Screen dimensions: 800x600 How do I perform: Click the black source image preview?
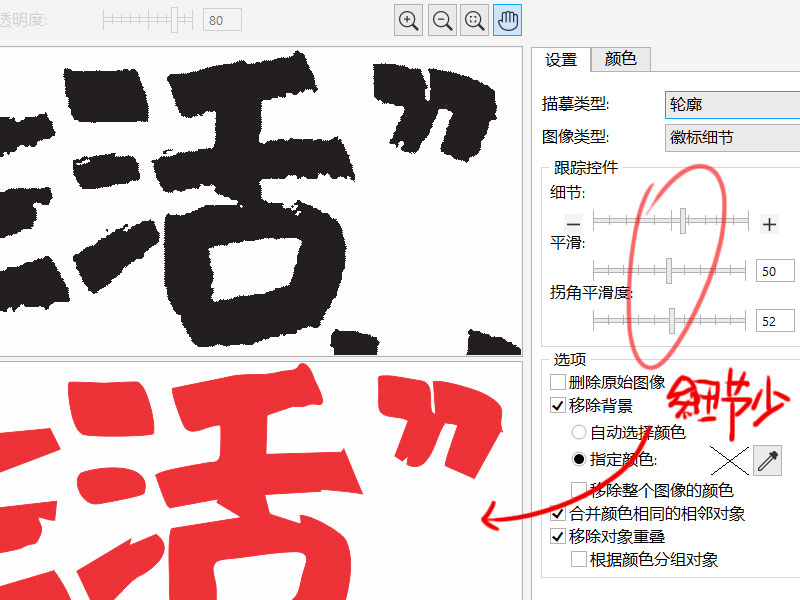[261, 202]
